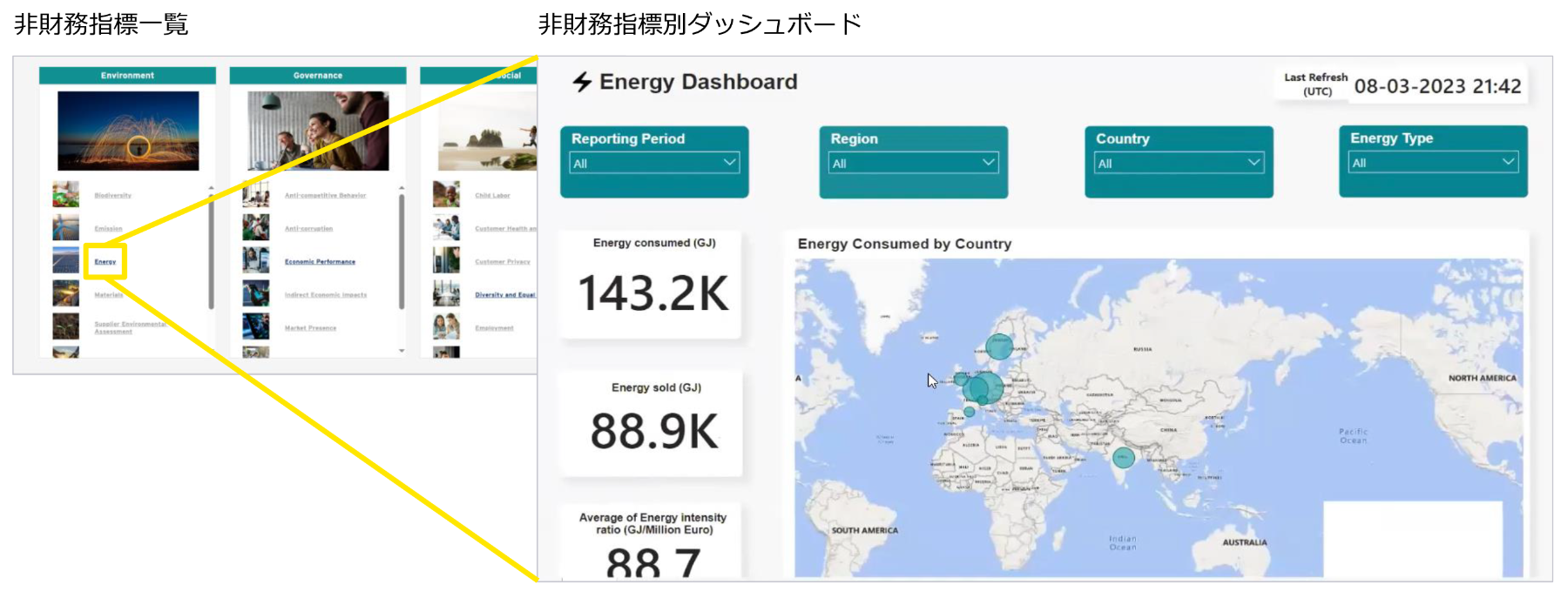
Task: Expand the Region filter dropdown
Action: pos(912,163)
